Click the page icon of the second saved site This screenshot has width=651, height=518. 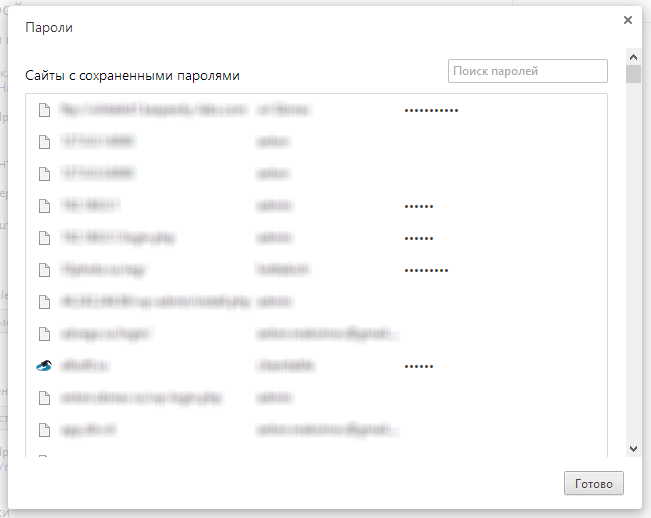coord(43,142)
